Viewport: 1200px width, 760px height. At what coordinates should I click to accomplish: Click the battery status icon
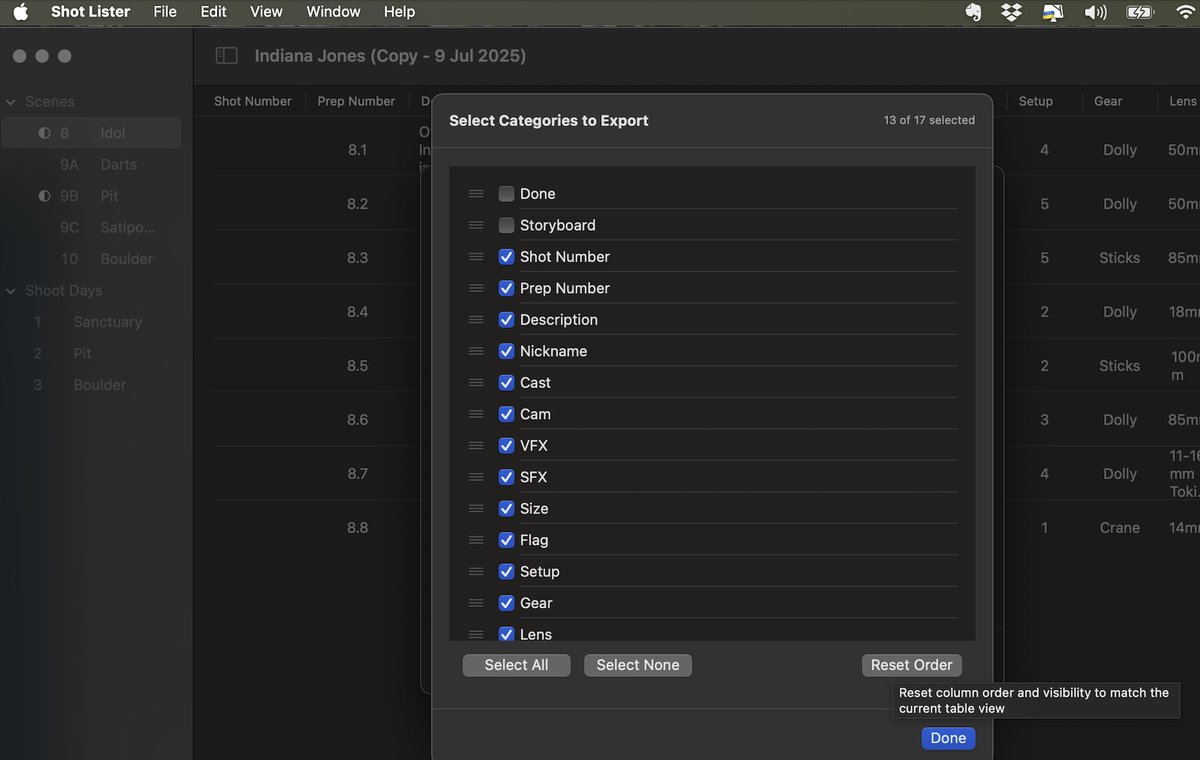point(1139,12)
